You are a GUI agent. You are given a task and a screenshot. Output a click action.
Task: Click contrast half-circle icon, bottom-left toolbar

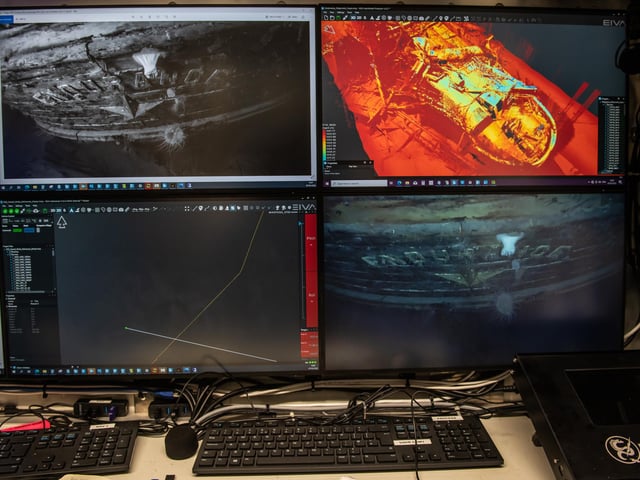(215, 208)
